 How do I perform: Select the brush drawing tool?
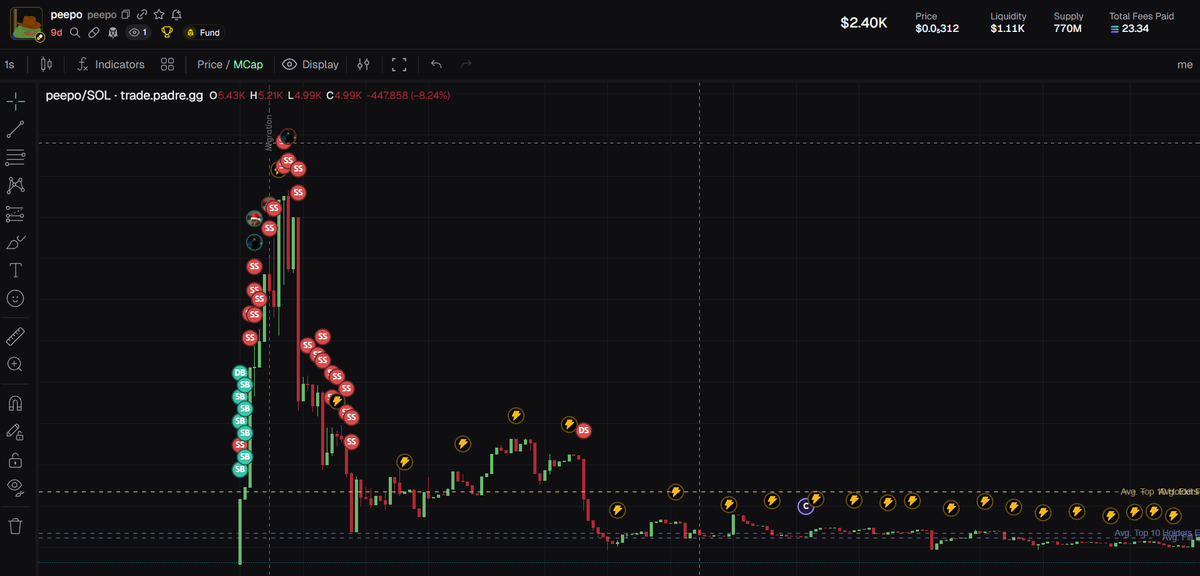tap(16, 242)
